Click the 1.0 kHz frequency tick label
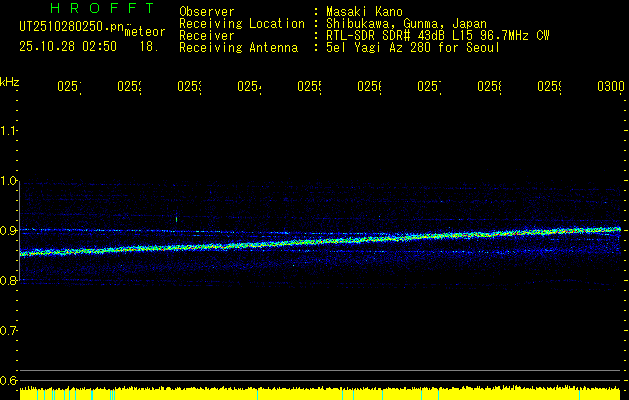The width and height of the screenshot is (629, 400). tap(9, 181)
